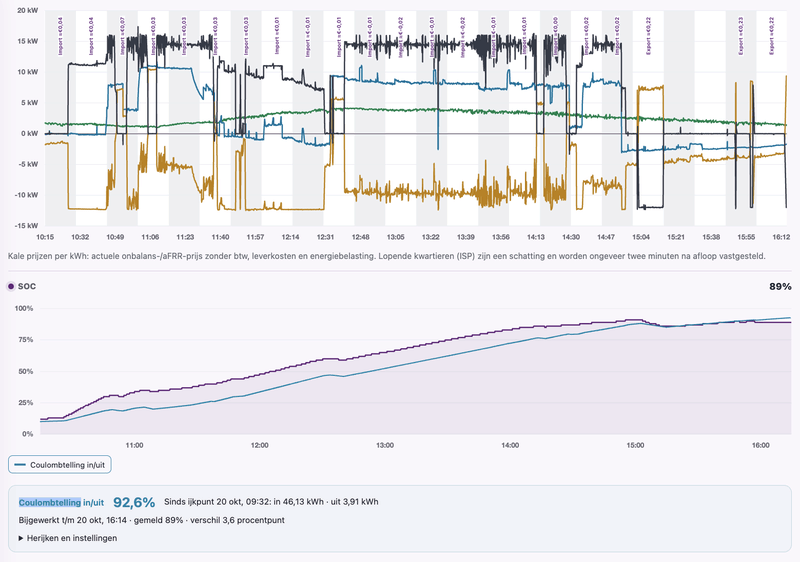Click the 16:12 time label
The width and height of the screenshot is (800, 562).
pyautogui.click(x=781, y=237)
